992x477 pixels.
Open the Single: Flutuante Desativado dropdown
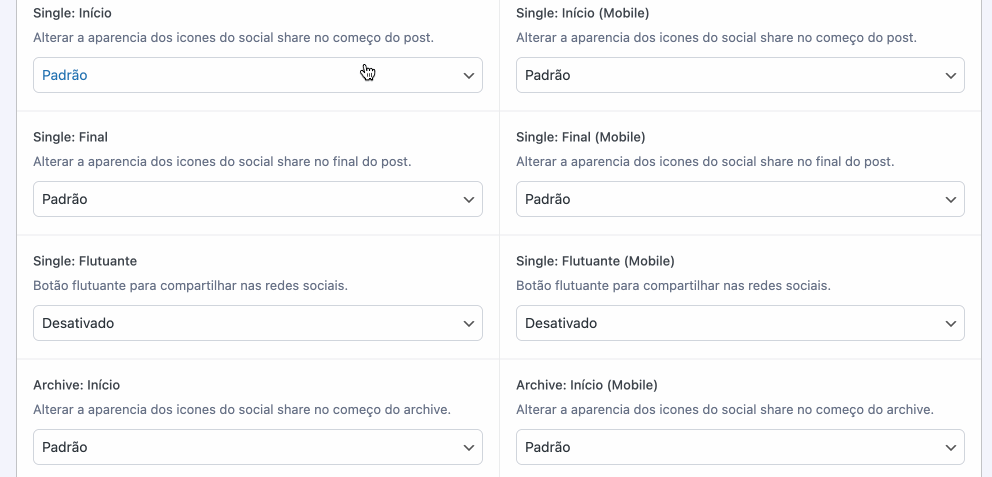[257, 323]
